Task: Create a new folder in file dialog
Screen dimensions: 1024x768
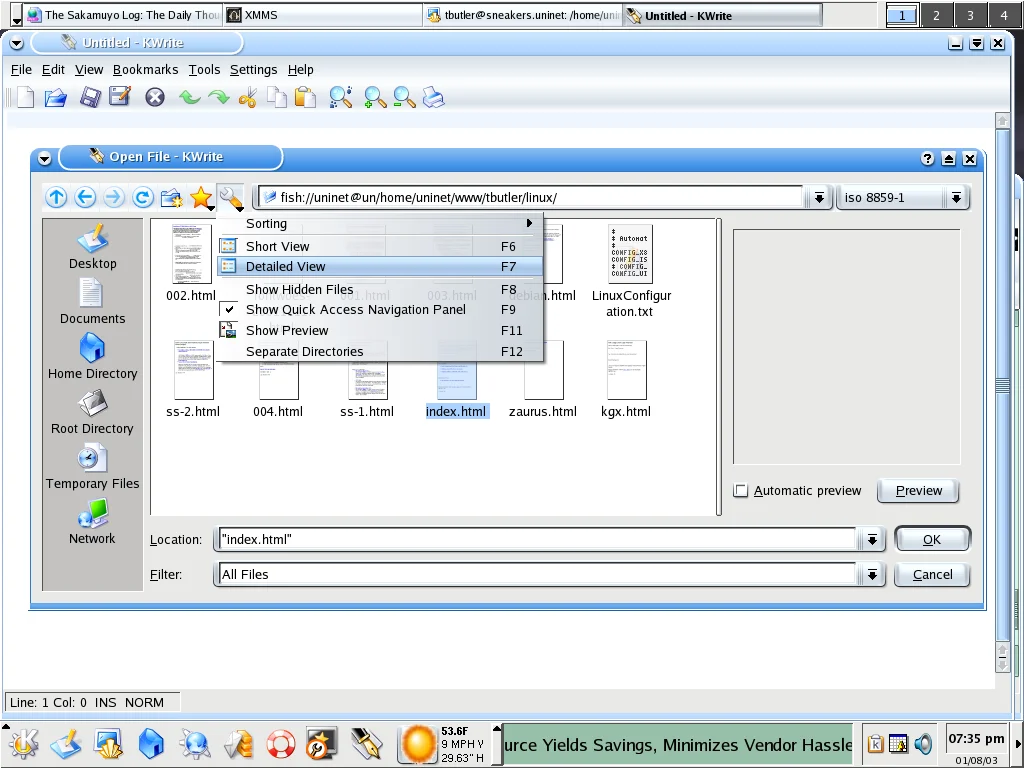Action: pyautogui.click(x=172, y=198)
